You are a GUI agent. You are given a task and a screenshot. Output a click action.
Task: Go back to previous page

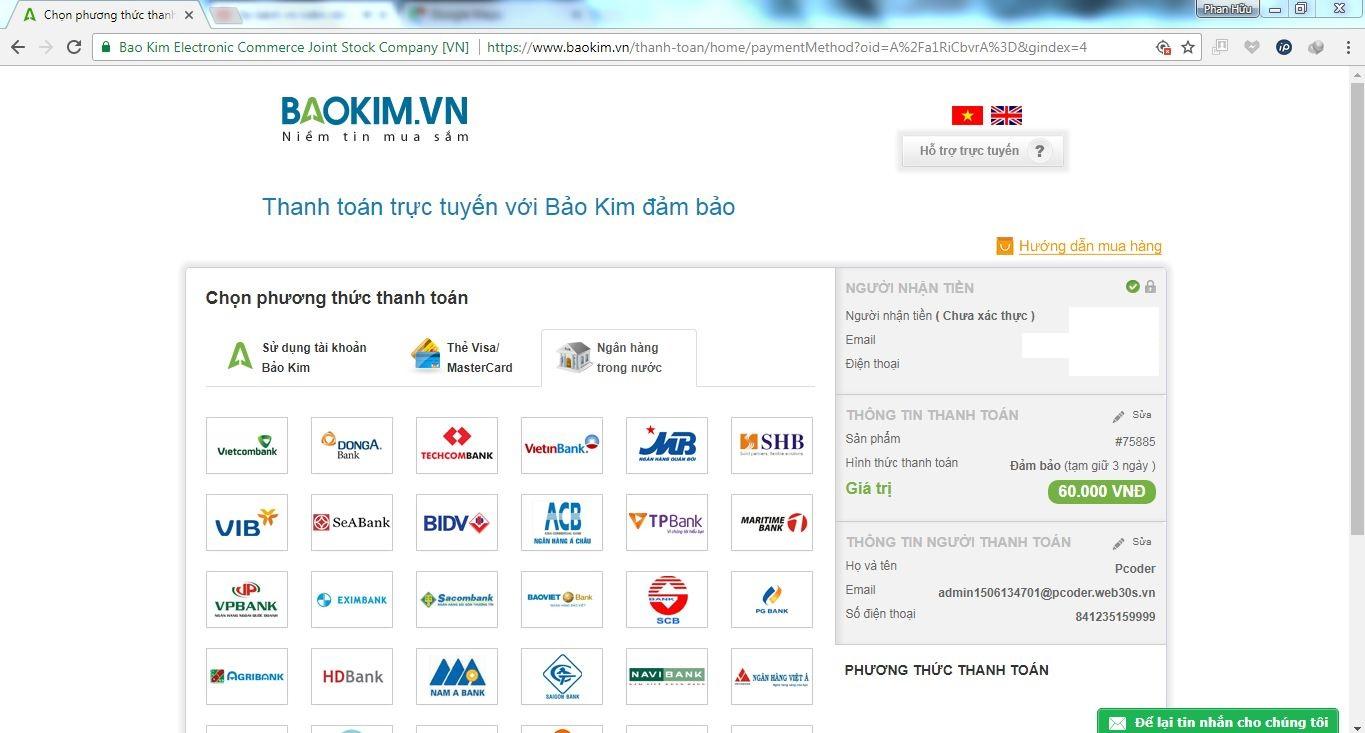click(18, 47)
